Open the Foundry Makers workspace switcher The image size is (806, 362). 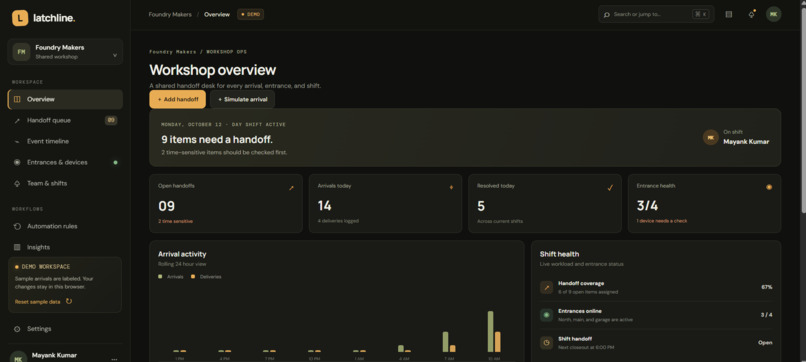(x=65, y=52)
